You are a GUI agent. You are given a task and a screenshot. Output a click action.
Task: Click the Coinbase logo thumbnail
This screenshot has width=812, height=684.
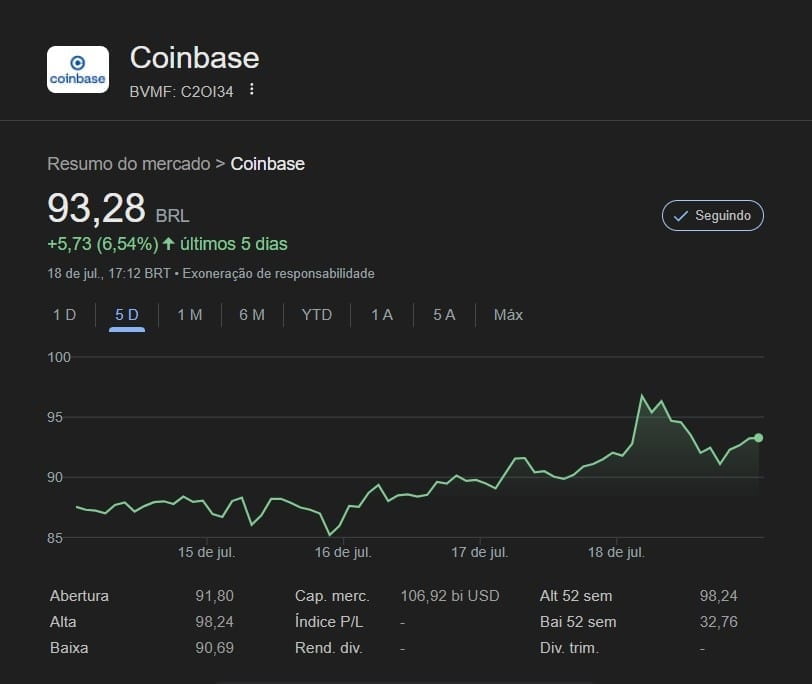(x=78, y=69)
